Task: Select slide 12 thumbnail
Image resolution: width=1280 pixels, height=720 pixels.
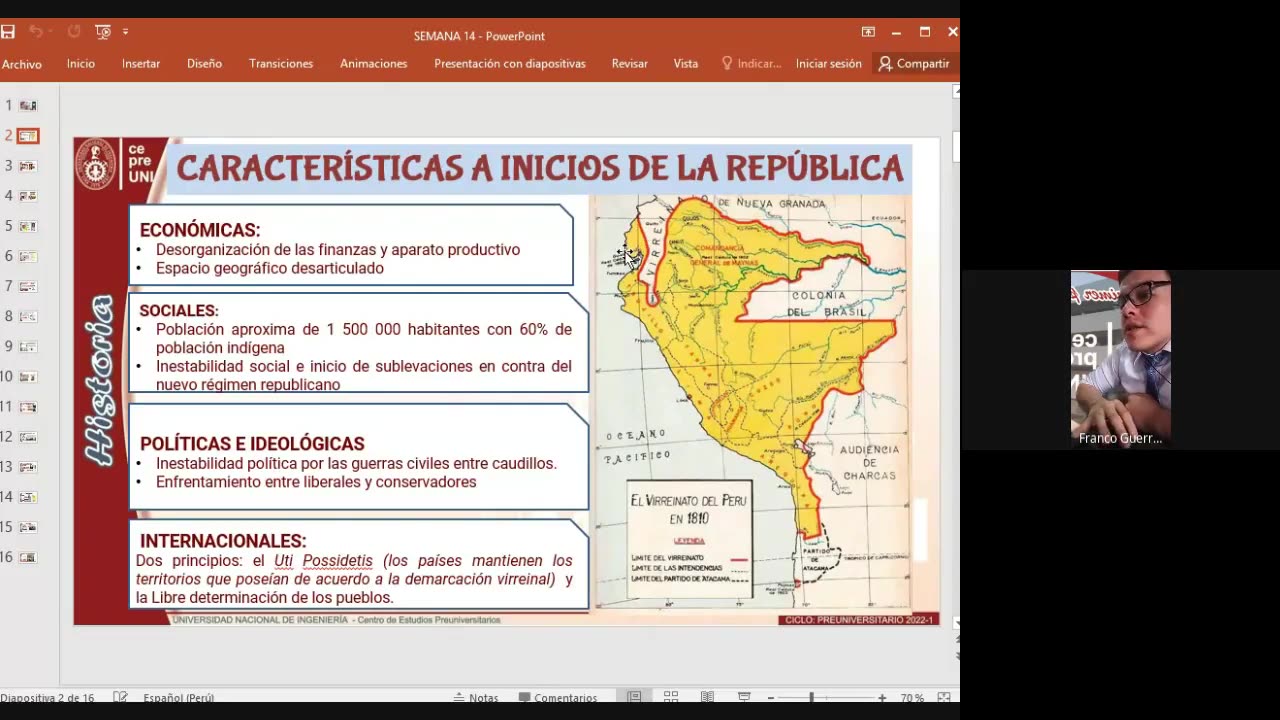Action: tap(28, 437)
